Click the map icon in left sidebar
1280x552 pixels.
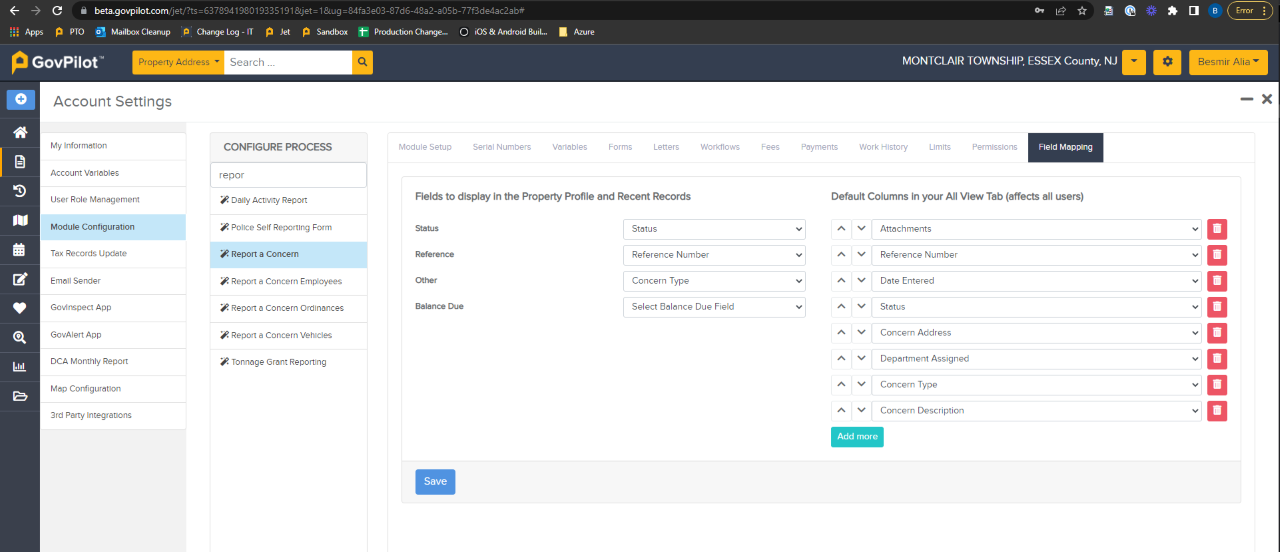pyautogui.click(x=20, y=220)
